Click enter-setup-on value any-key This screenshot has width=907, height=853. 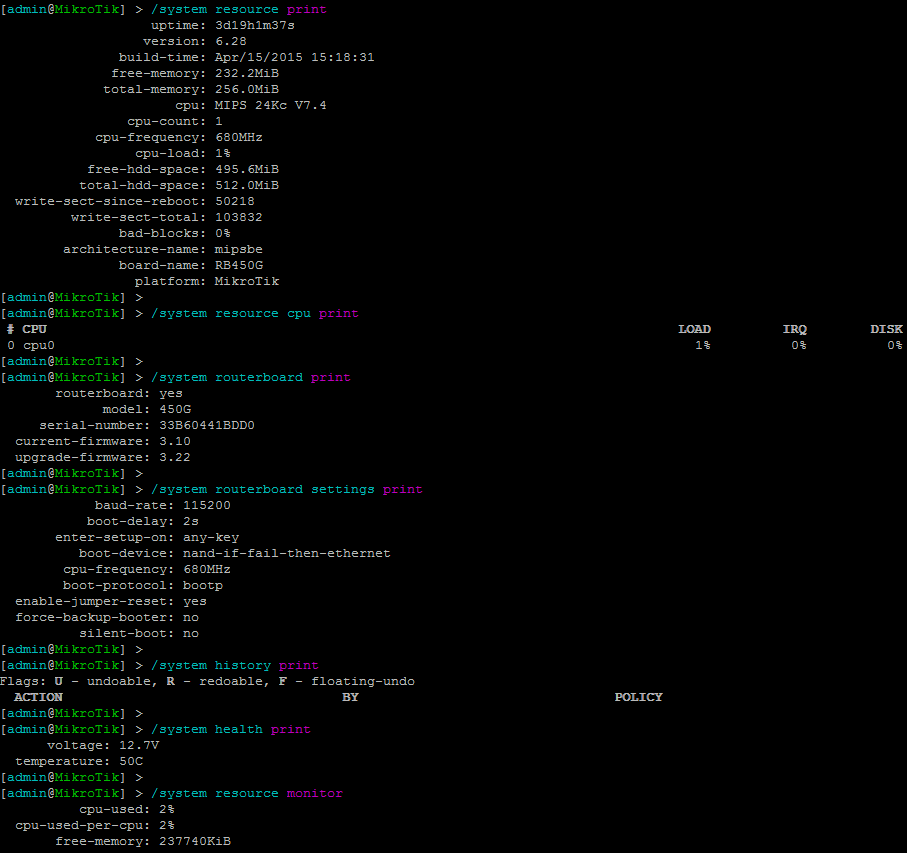(211, 537)
